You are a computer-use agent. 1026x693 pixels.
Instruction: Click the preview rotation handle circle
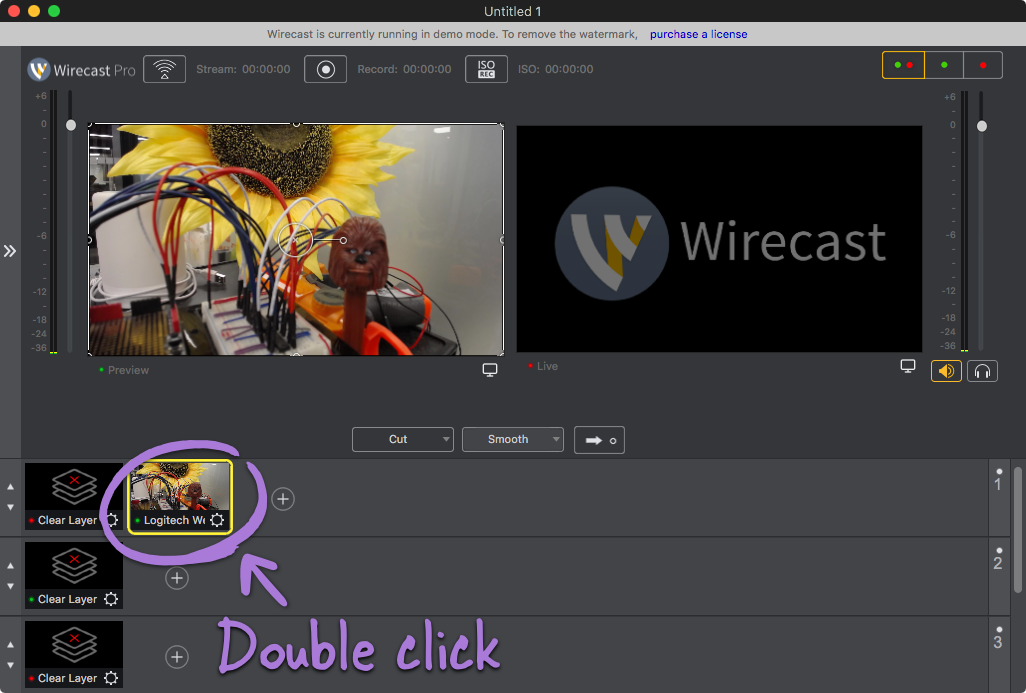point(344,241)
